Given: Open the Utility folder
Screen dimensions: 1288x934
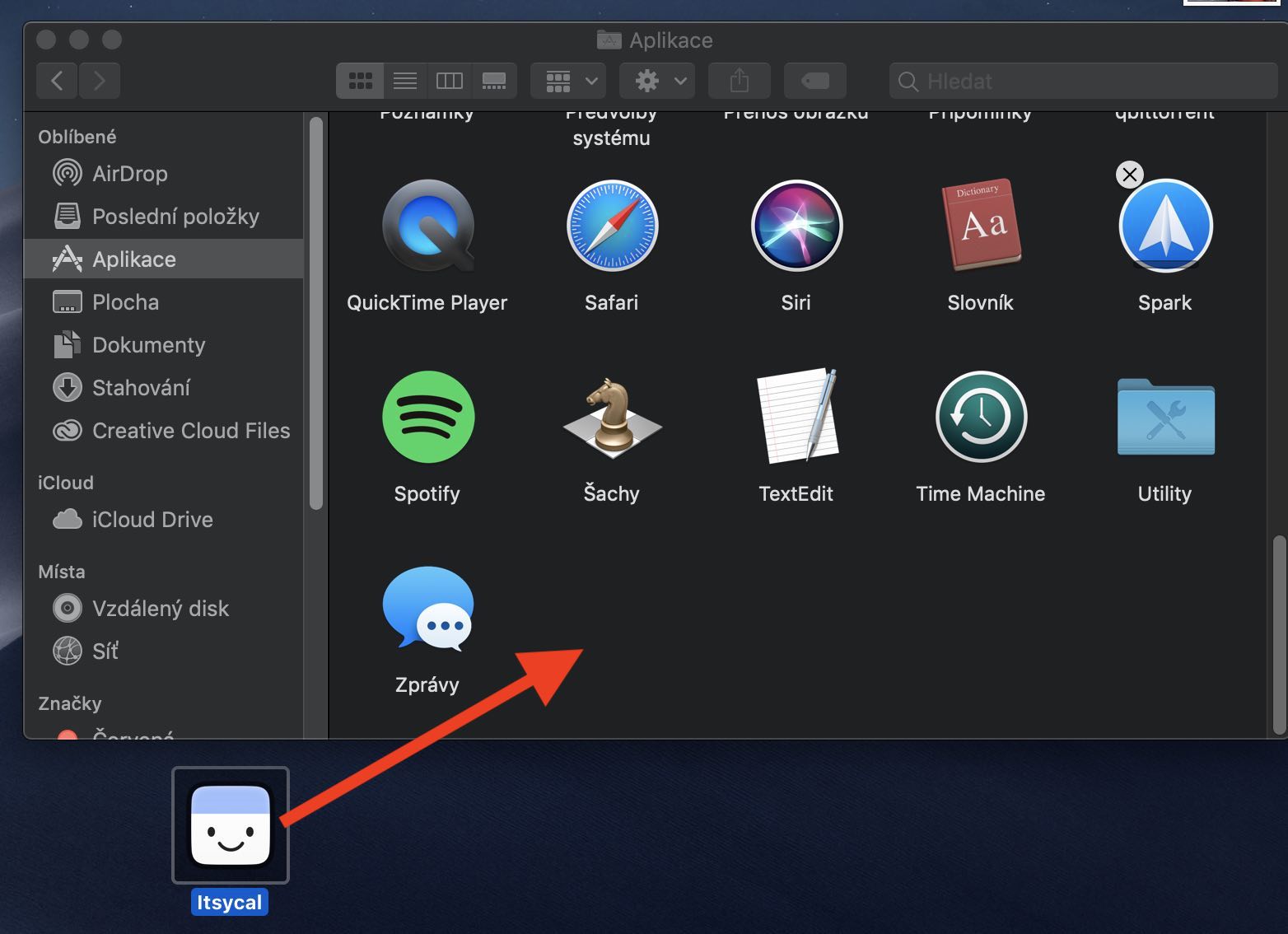Looking at the screenshot, I should coord(1164,417).
